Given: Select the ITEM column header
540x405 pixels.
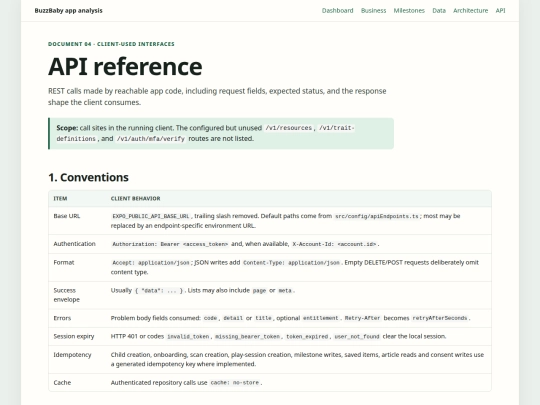Looking at the screenshot, I should point(60,199).
